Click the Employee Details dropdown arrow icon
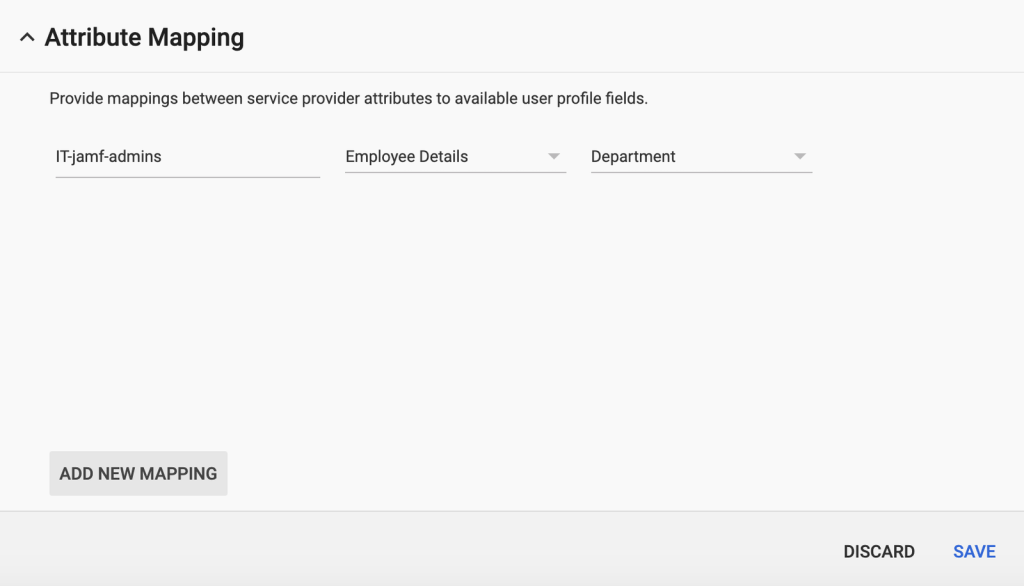The width and height of the screenshot is (1024, 586). click(553, 157)
